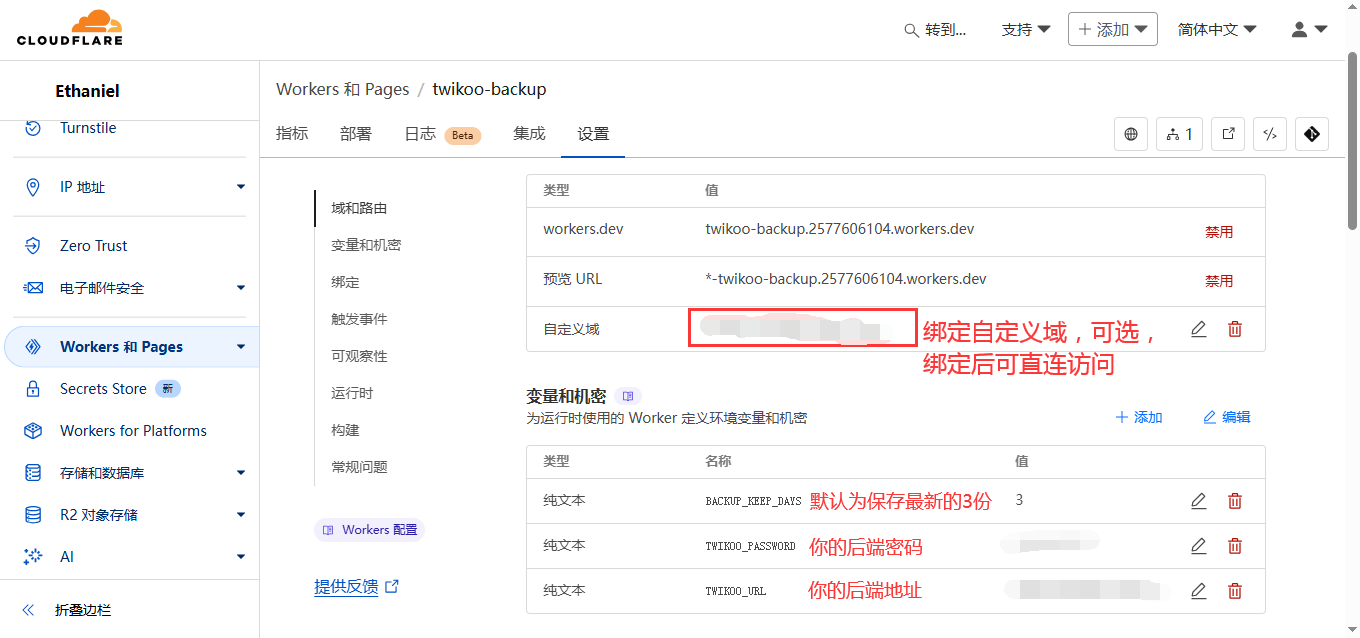Open the external link icon button
The height and width of the screenshot is (638, 1360).
(1228, 134)
